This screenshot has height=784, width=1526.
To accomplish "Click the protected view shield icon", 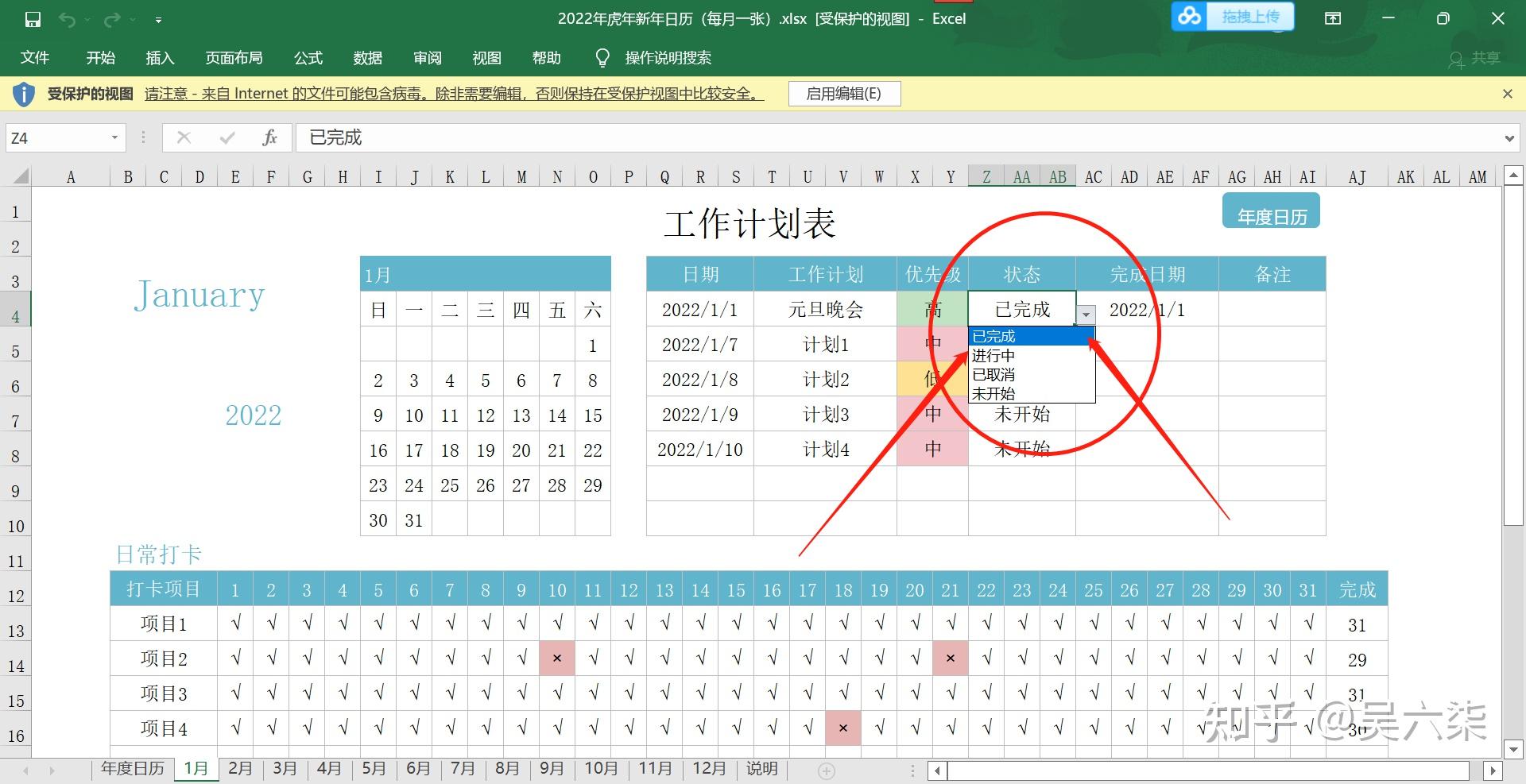I will point(24,94).
